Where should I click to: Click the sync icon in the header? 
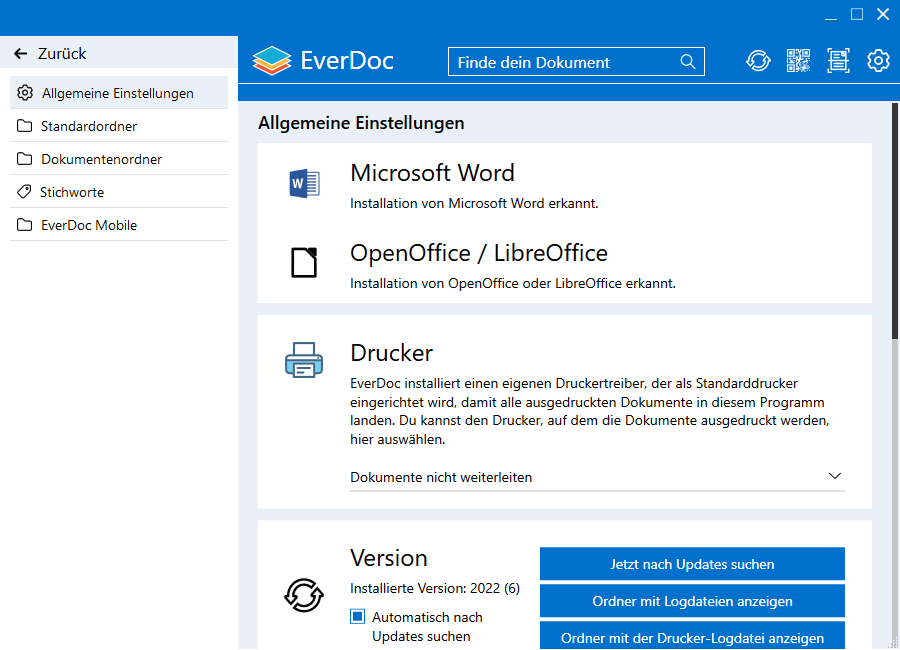758,61
